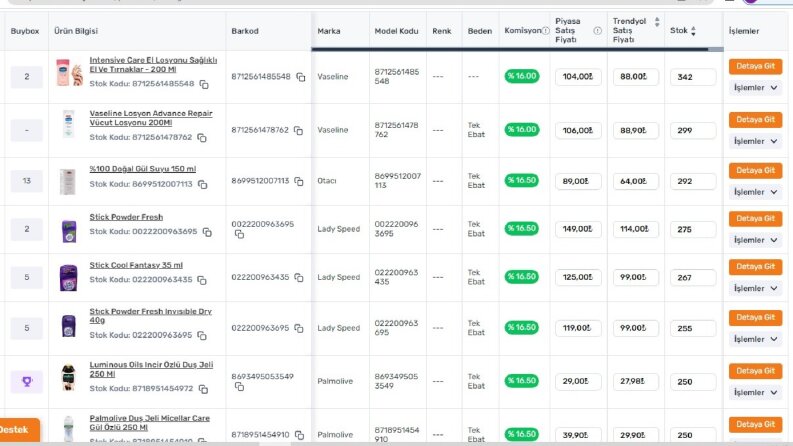Open %100 Doğal Gül Suyu 150 ml link
This screenshot has width=793, height=446.
[143, 169]
